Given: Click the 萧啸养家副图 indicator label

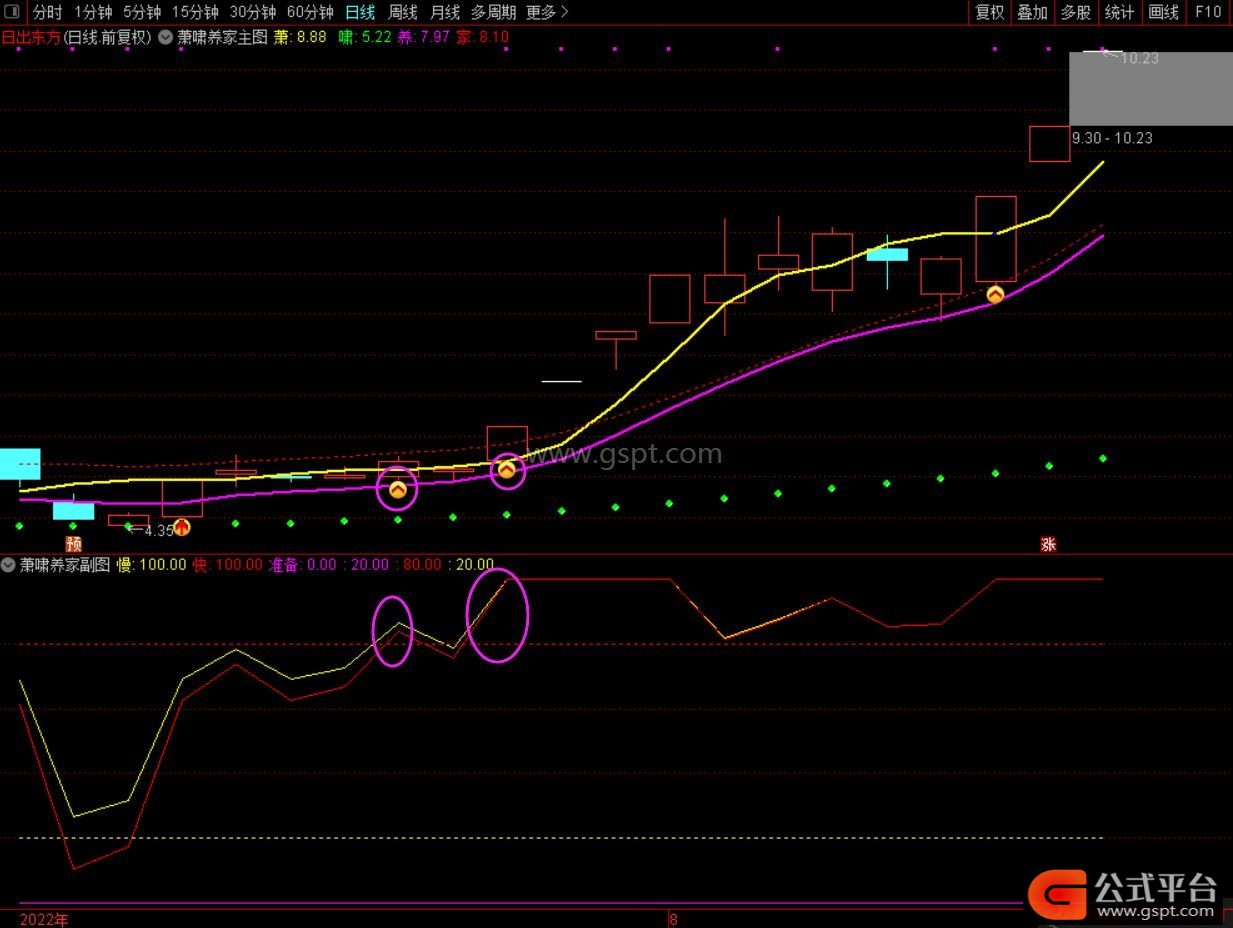Looking at the screenshot, I should pos(65,564).
